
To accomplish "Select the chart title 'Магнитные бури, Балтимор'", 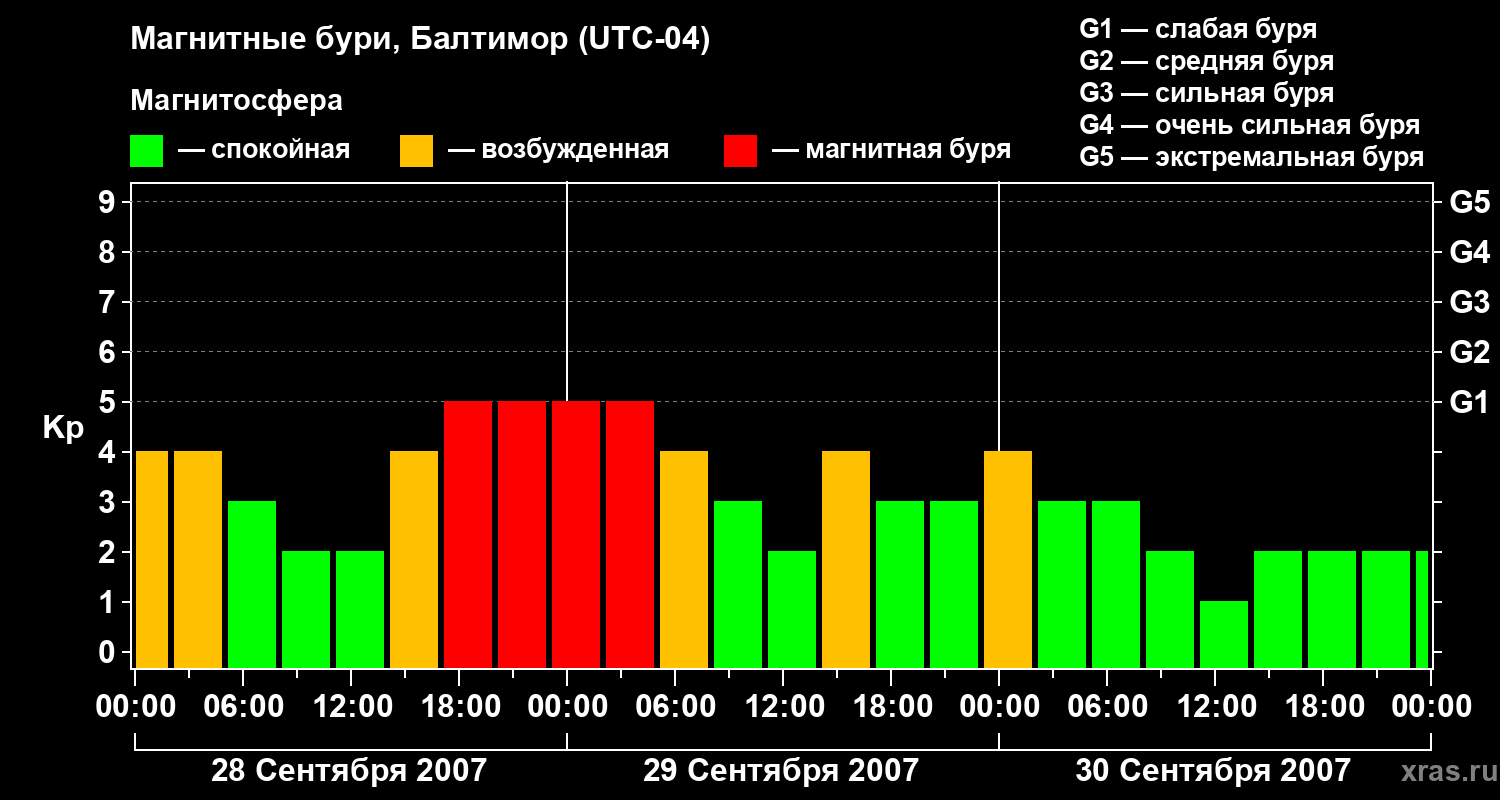I will (420, 40).
